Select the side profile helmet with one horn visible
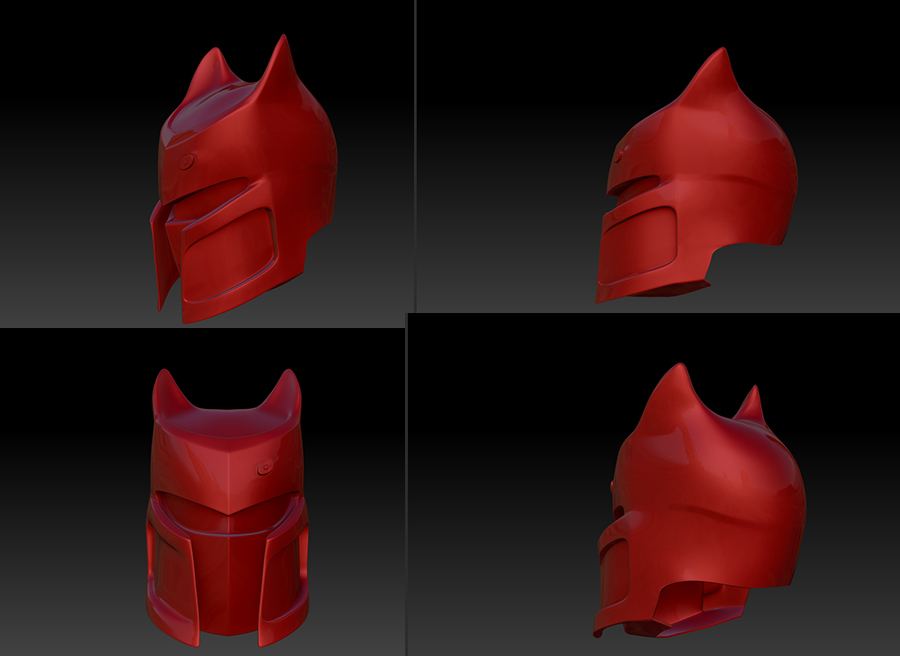The height and width of the screenshot is (656, 900). pos(696,175)
